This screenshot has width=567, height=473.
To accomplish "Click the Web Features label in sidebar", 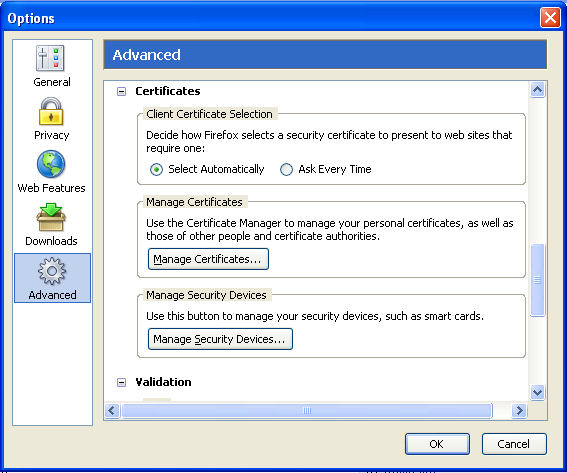I will [51, 188].
